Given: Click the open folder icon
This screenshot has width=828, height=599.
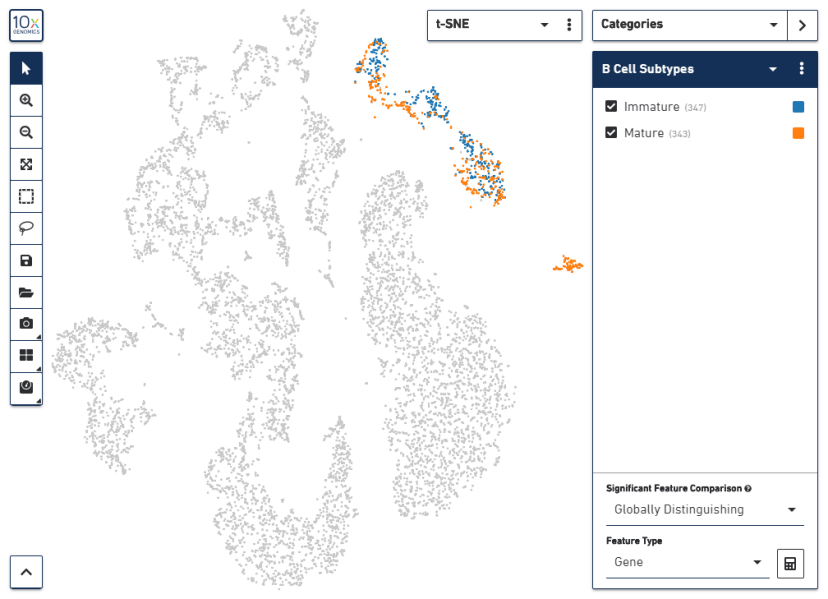Looking at the screenshot, I should click(x=26, y=292).
